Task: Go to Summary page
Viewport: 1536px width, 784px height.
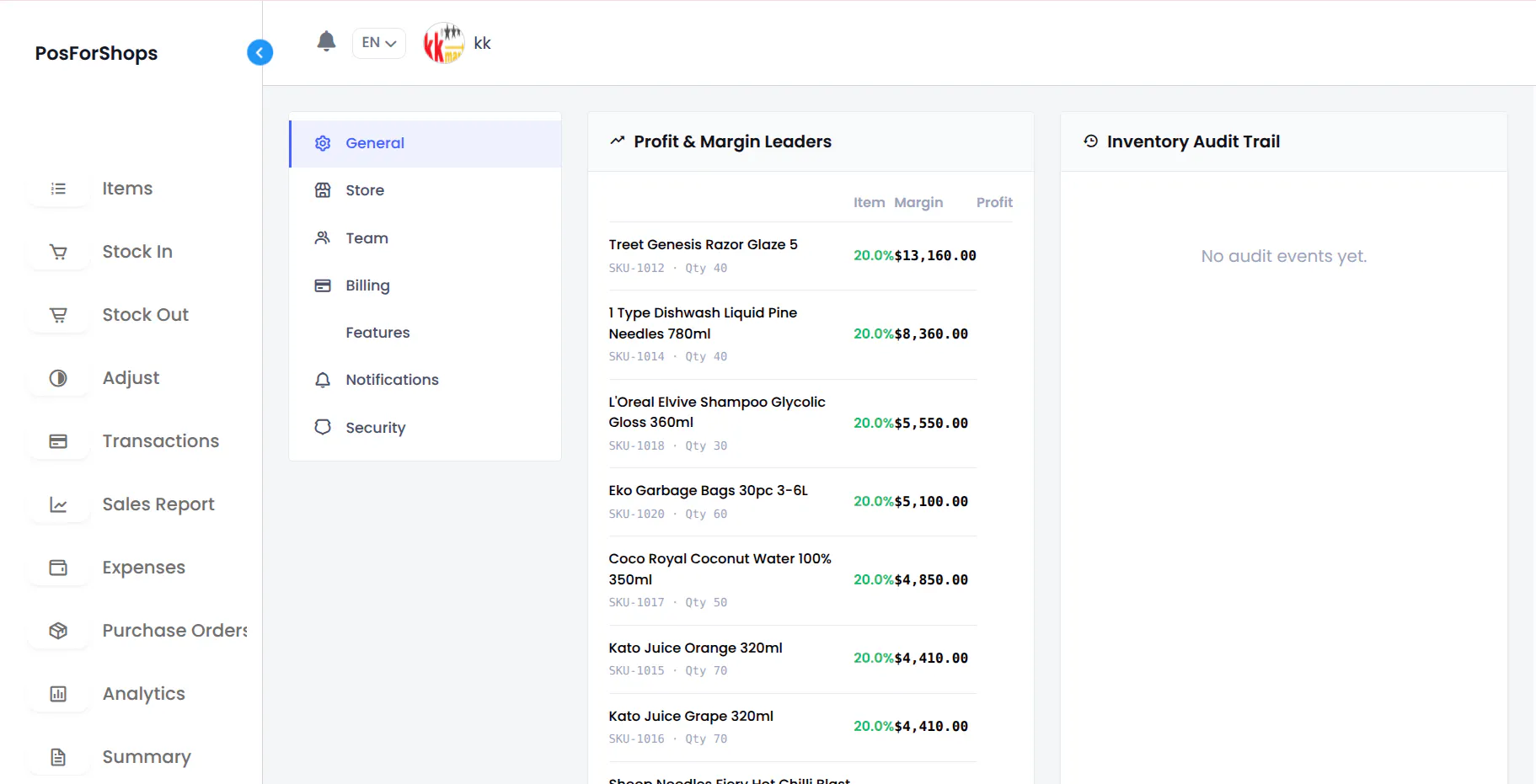Action: point(147,757)
